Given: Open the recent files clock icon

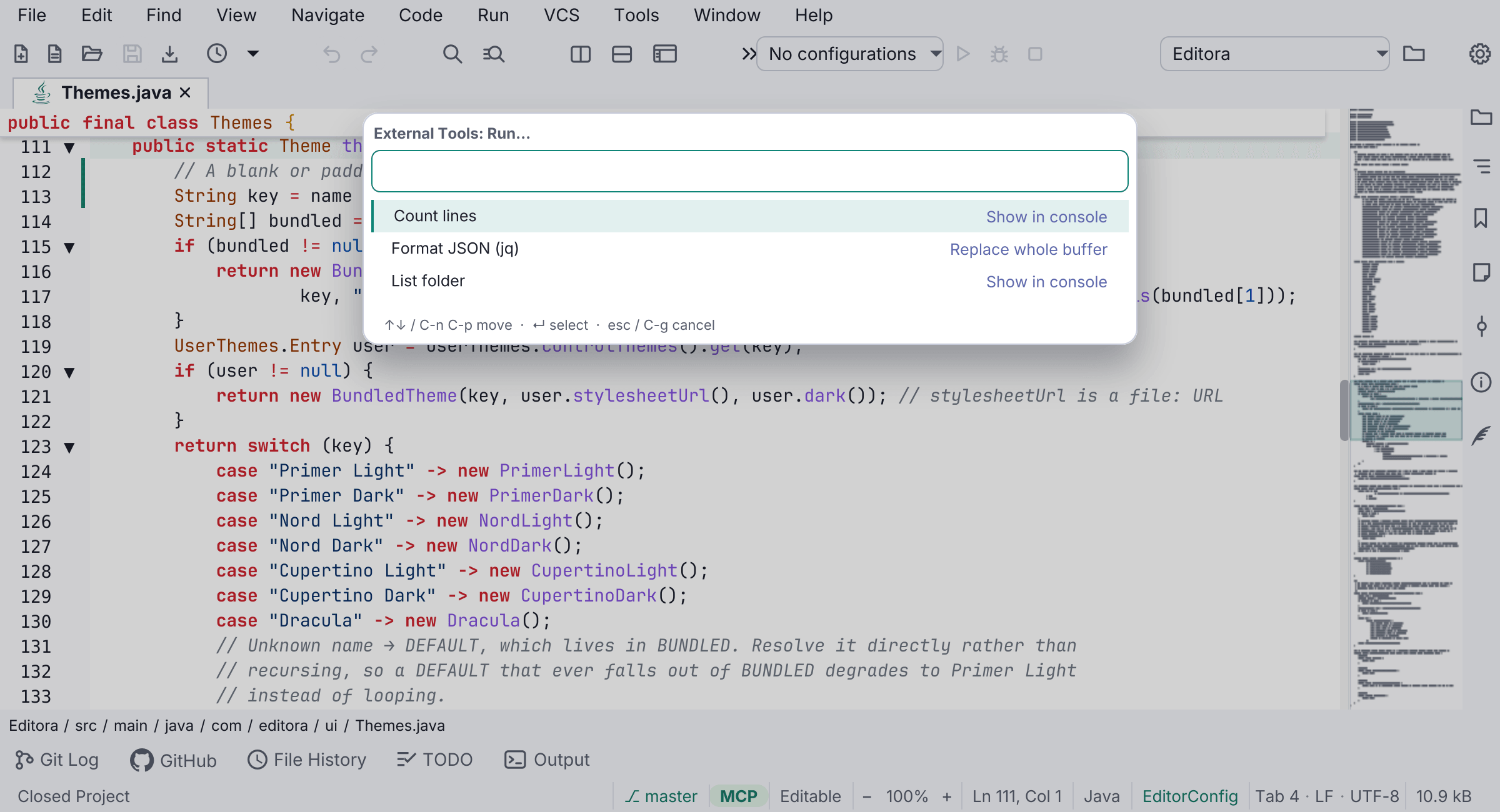Looking at the screenshot, I should click(217, 54).
